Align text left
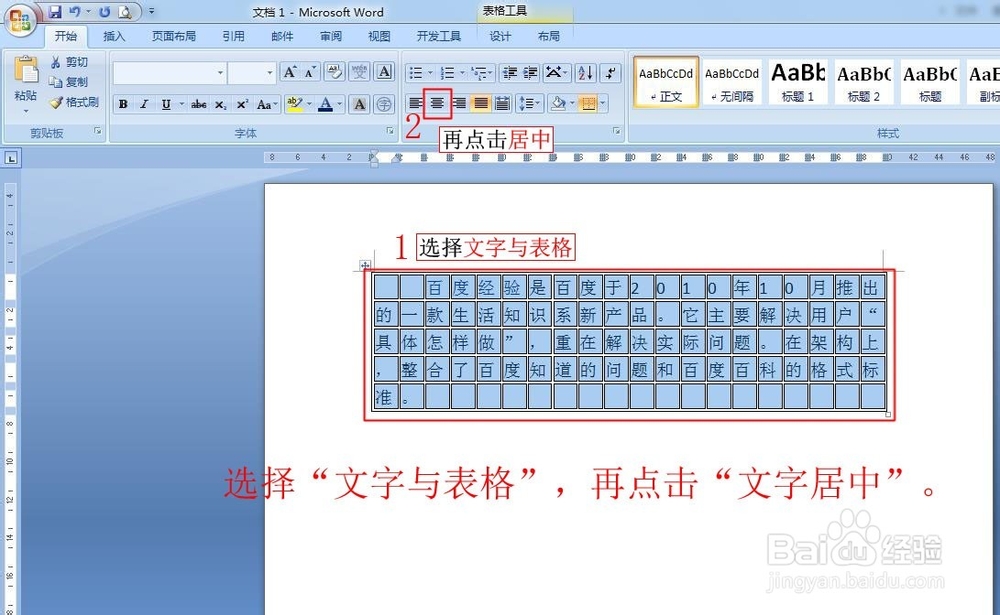Image resolution: width=1000 pixels, height=615 pixels. click(415, 103)
